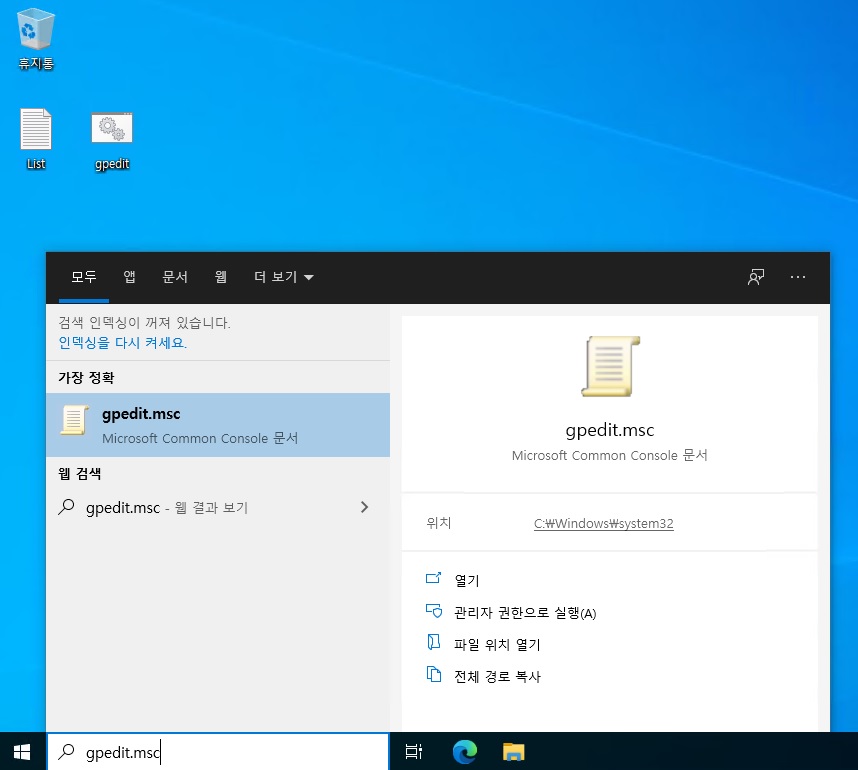Click the file location icon
This screenshot has height=770, width=858.
(433, 642)
